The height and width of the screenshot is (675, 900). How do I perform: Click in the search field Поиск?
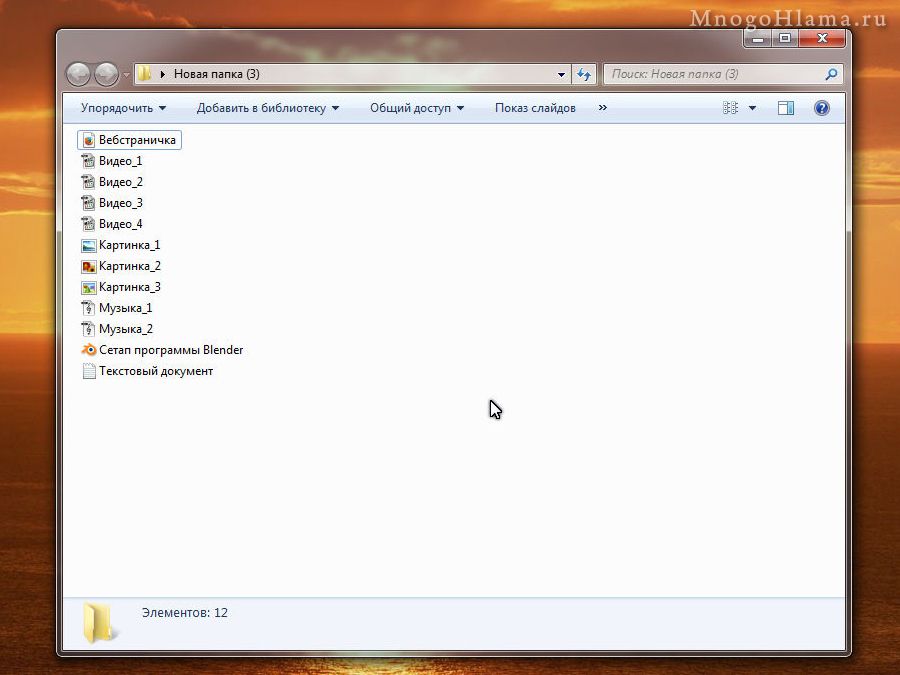pyautogui.click(x=712, y=74)
